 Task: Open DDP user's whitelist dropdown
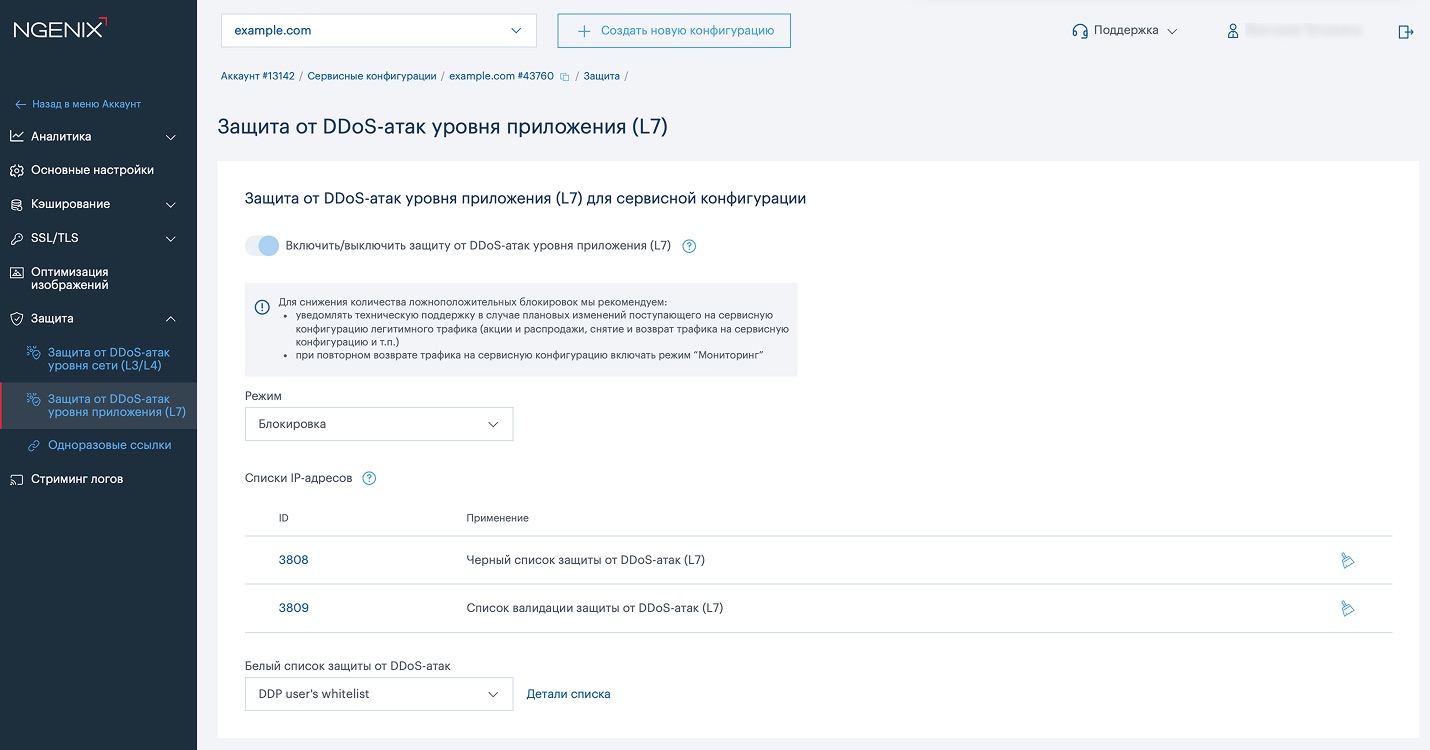click(x=378, y=694)
